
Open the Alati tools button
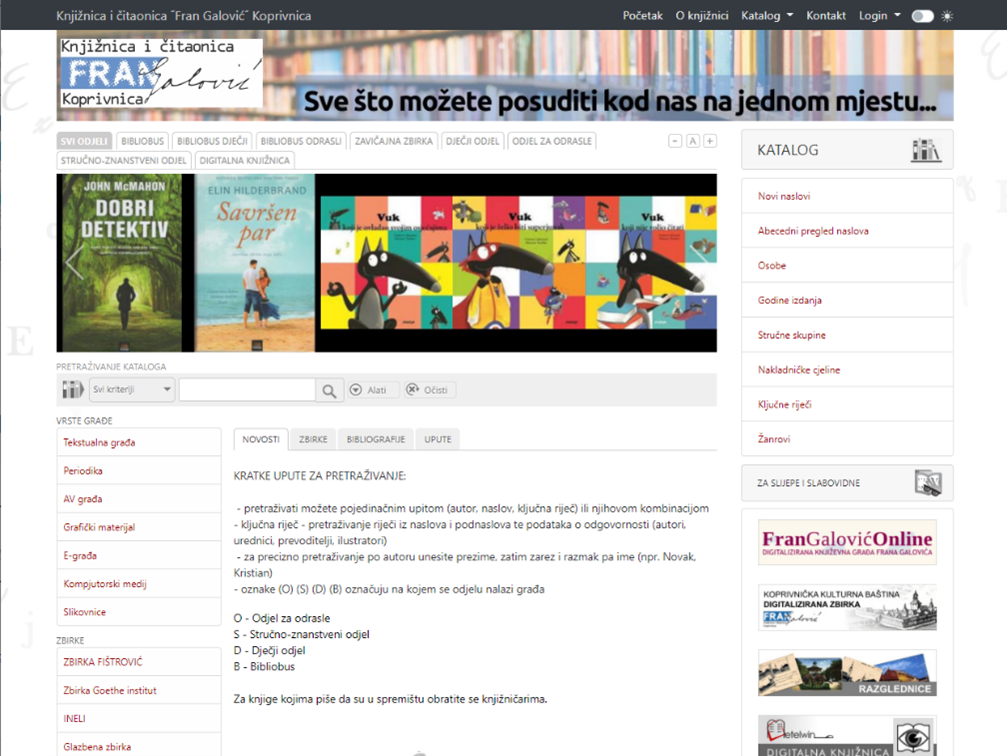tap(374, 389)
